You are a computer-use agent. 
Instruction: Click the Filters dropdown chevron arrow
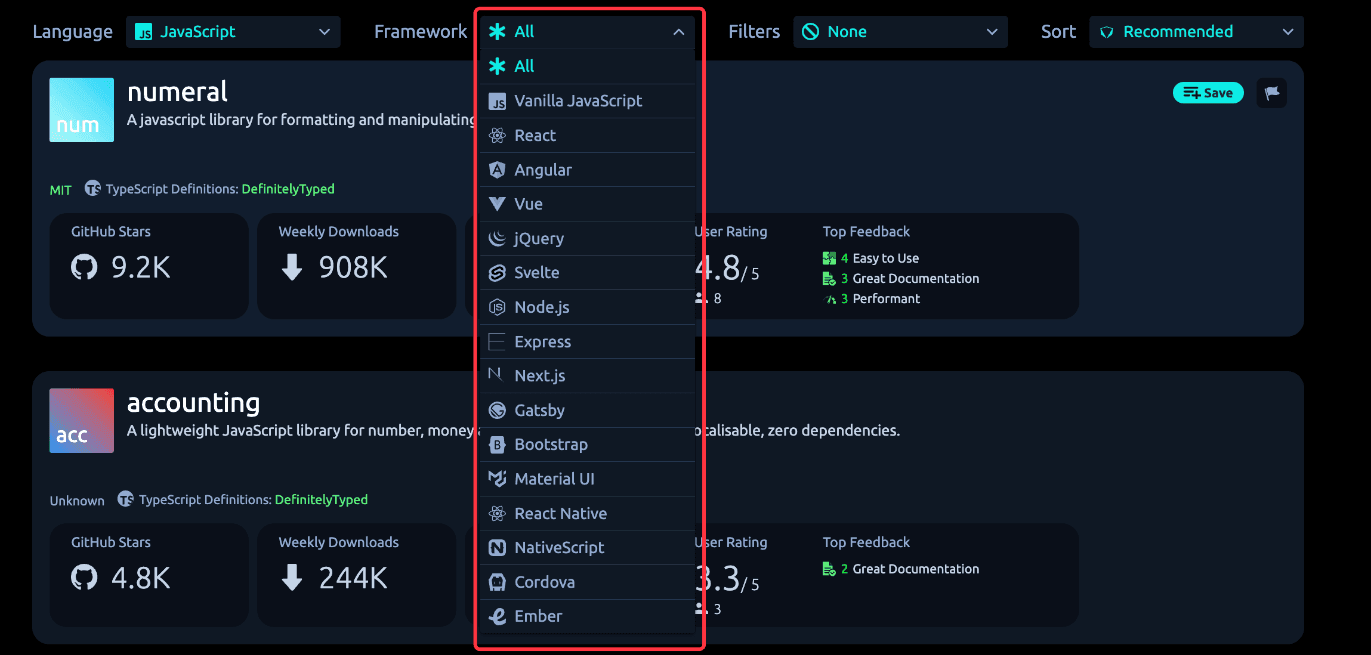point(992,32)
